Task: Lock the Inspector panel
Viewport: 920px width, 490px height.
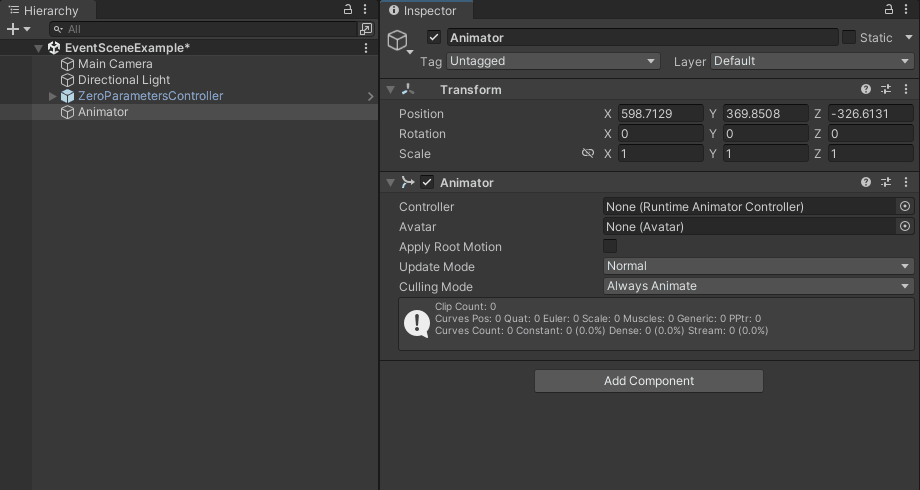Action: coord(889,9)
